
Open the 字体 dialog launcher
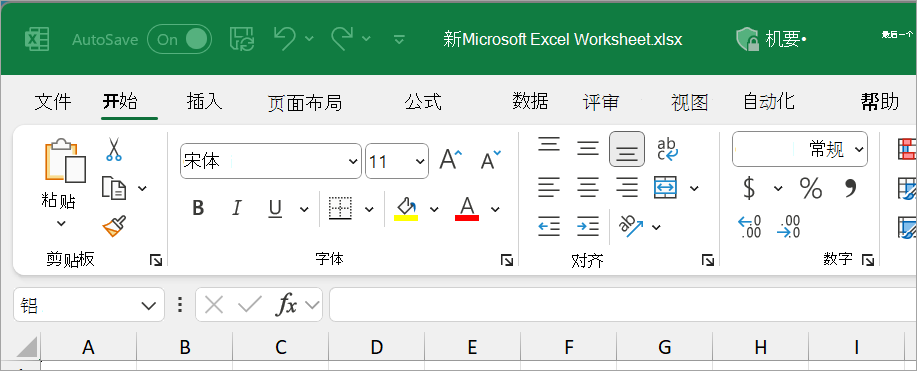pos(507,260)
